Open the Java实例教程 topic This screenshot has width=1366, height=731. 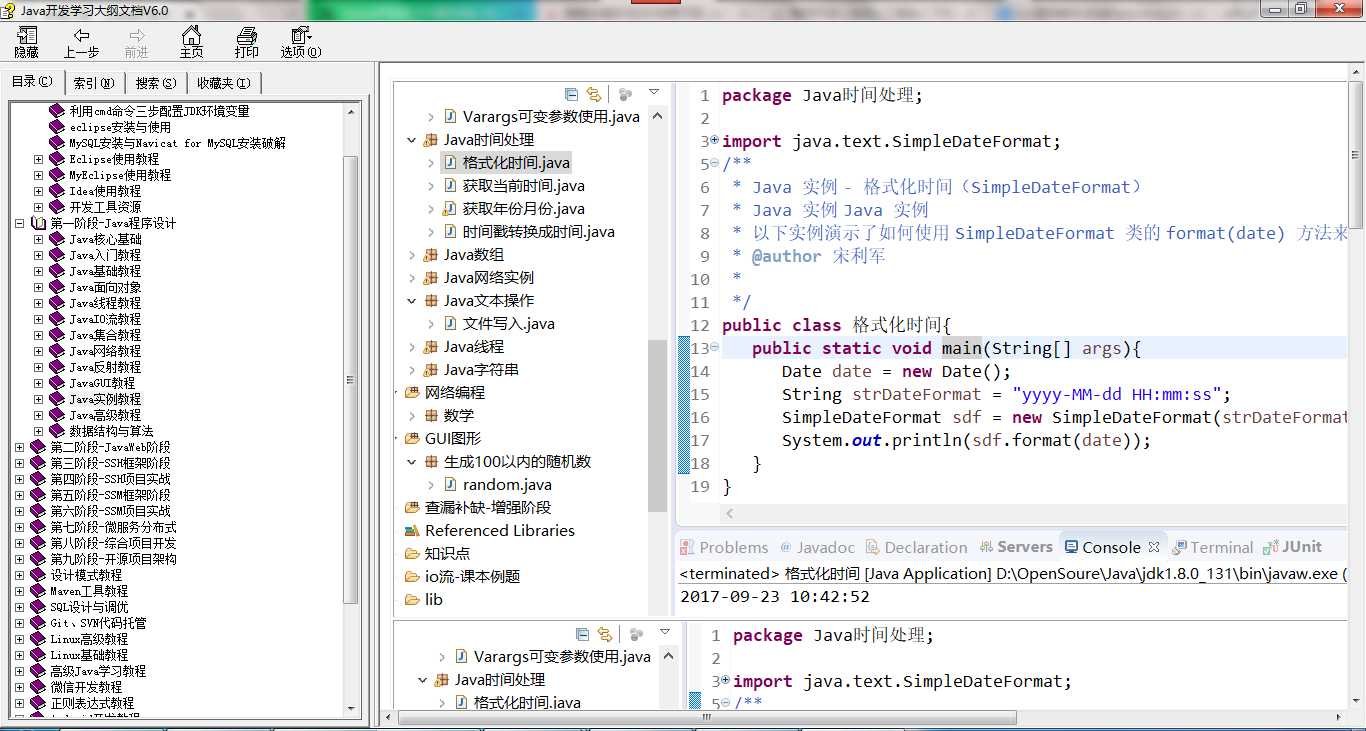(x=105, y=399)
